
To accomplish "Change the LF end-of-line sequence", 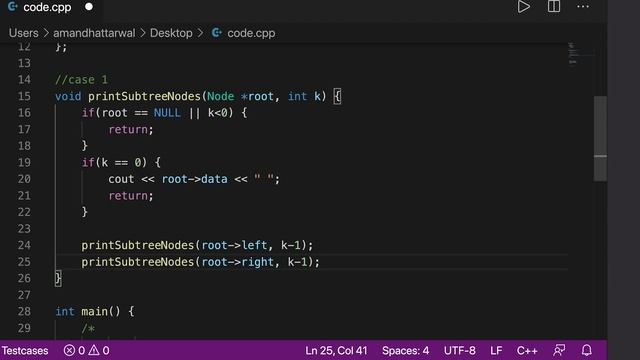I will click(496, 351).
